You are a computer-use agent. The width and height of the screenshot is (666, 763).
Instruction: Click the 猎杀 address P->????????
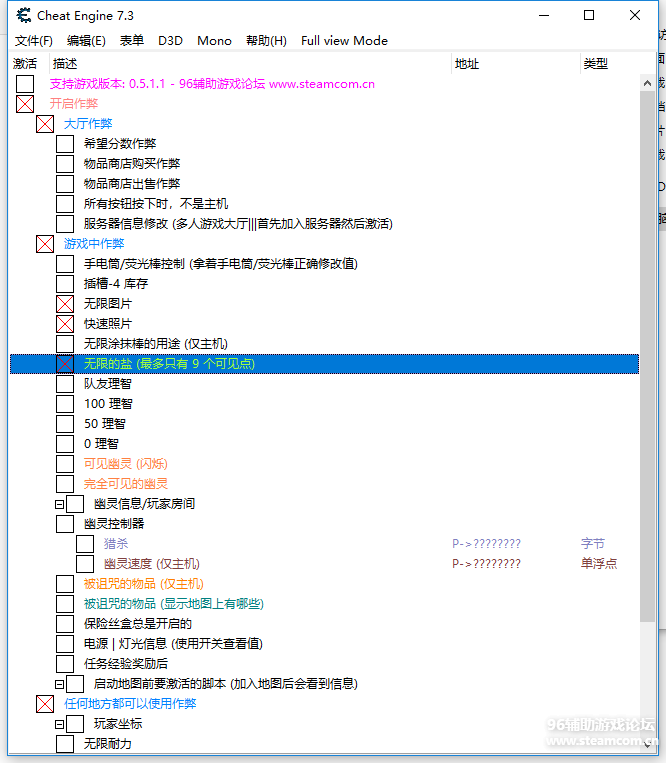coord(486,544)
